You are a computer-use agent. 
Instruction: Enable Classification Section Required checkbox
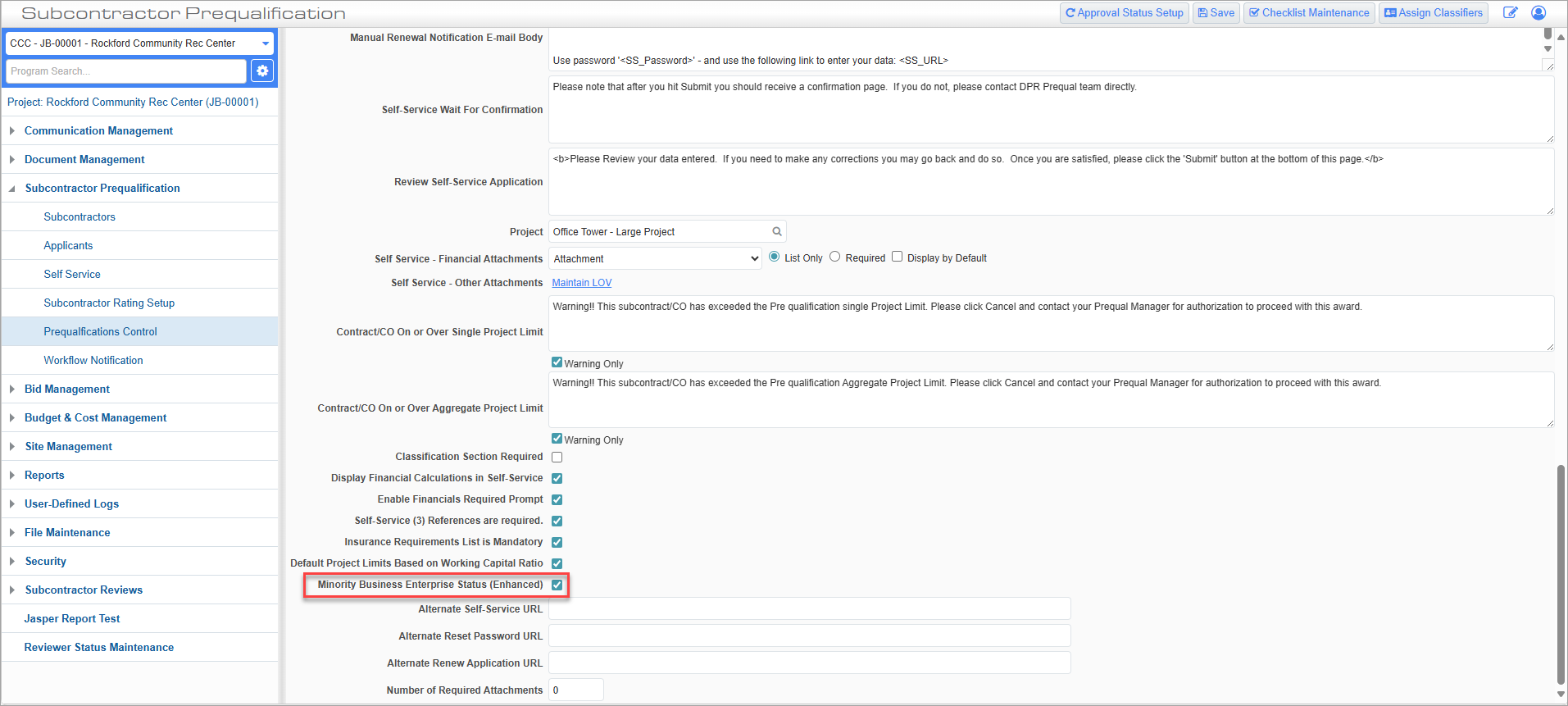pos(557,458)
